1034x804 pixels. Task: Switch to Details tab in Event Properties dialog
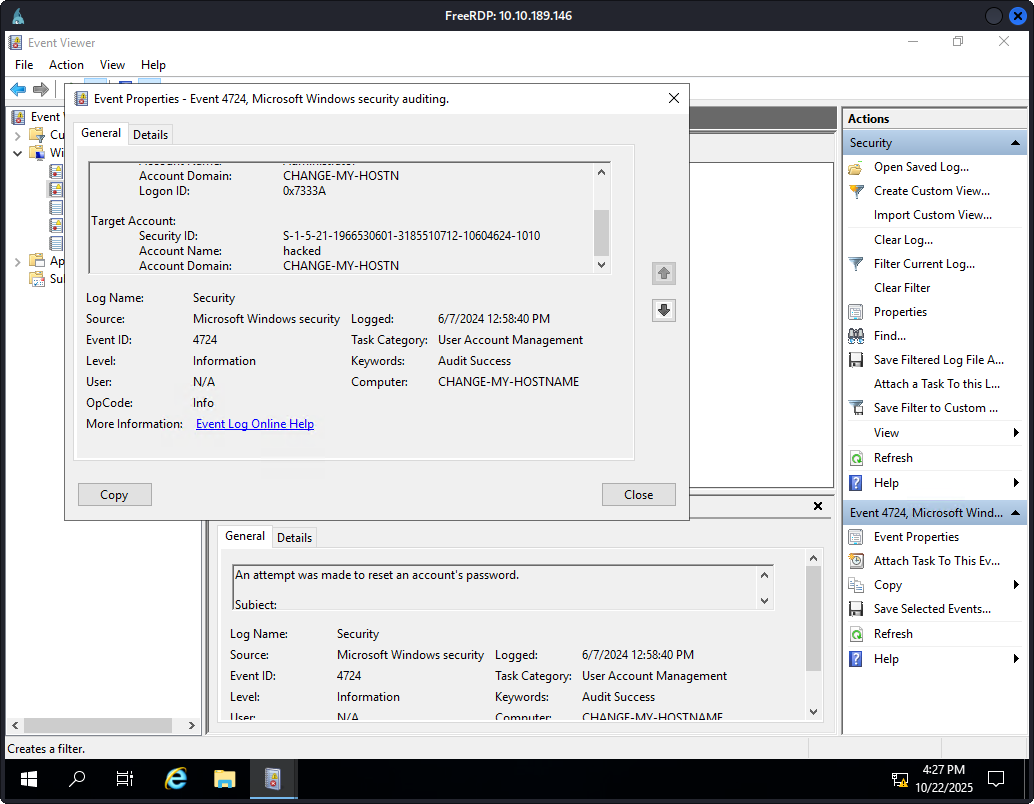point(150,135)
